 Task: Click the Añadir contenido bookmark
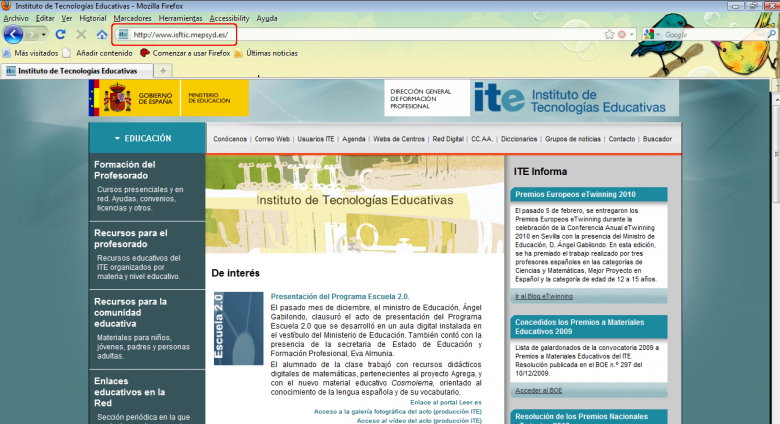[98, 53]
